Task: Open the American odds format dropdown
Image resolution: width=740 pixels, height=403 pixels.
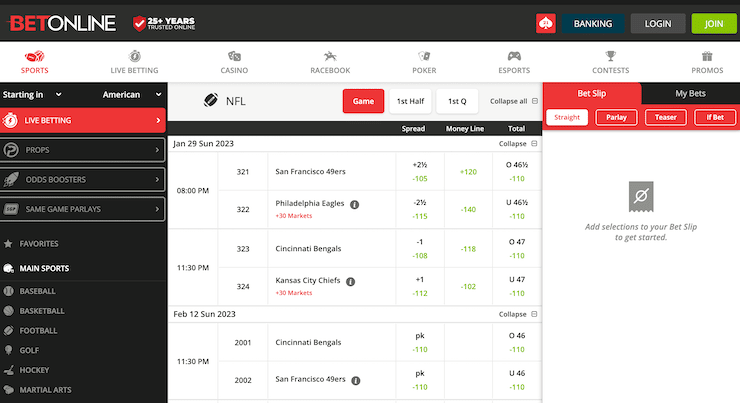Action: tap(132, 94)
